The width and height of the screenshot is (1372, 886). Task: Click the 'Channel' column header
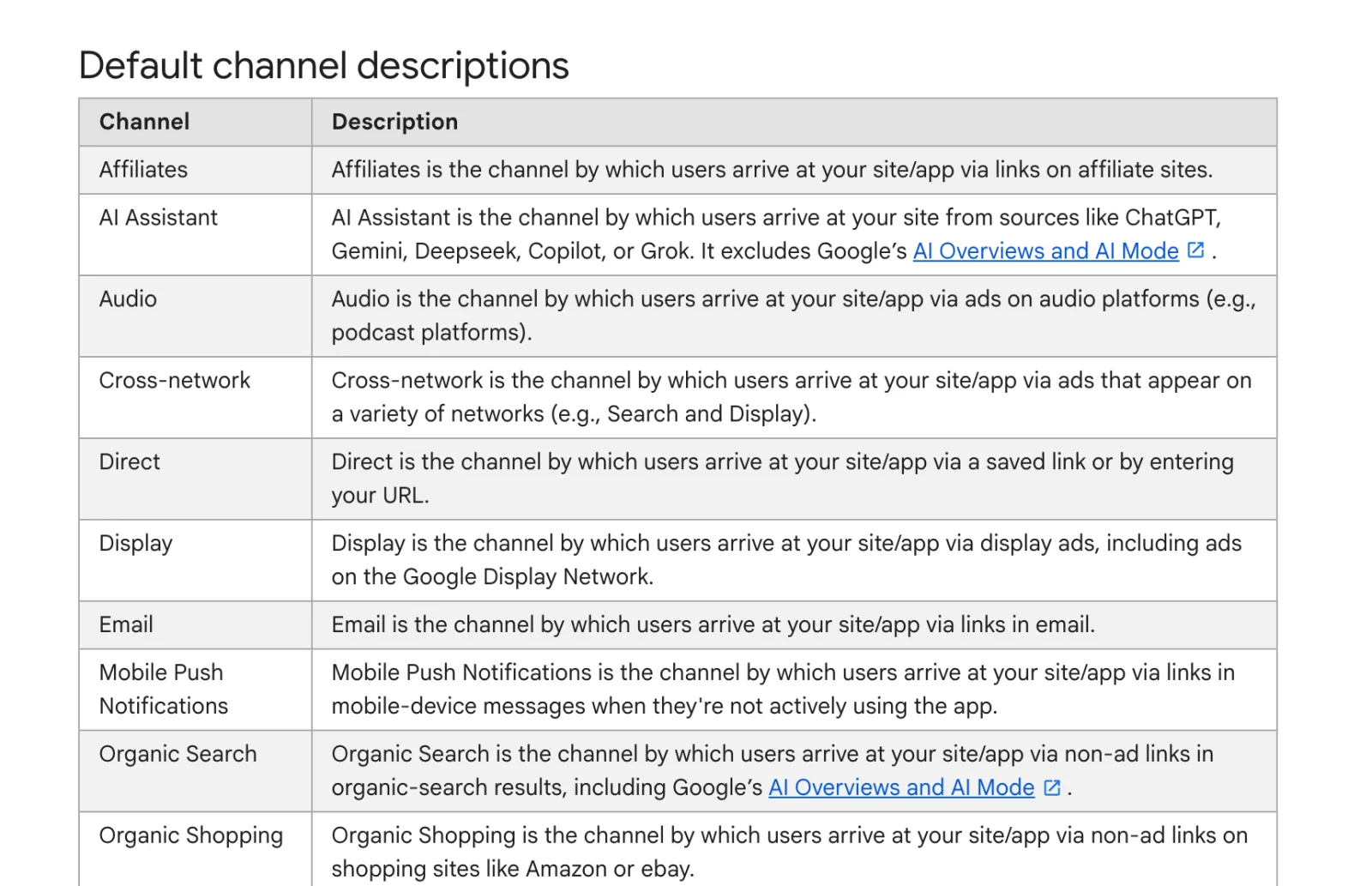tap(196, 122)
